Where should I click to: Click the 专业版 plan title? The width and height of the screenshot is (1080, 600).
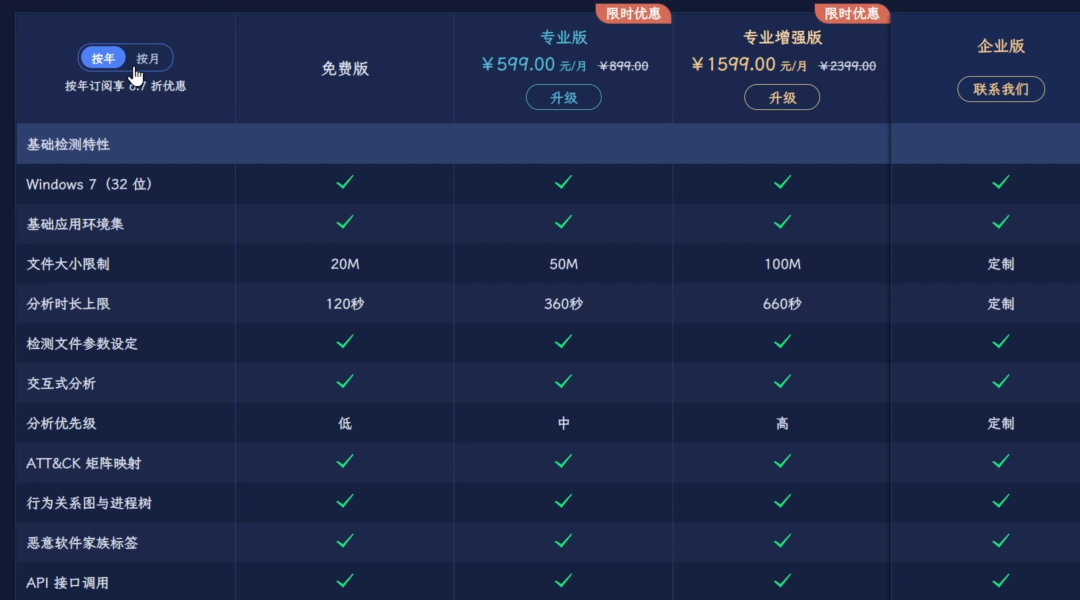click(x=563, y=37)
